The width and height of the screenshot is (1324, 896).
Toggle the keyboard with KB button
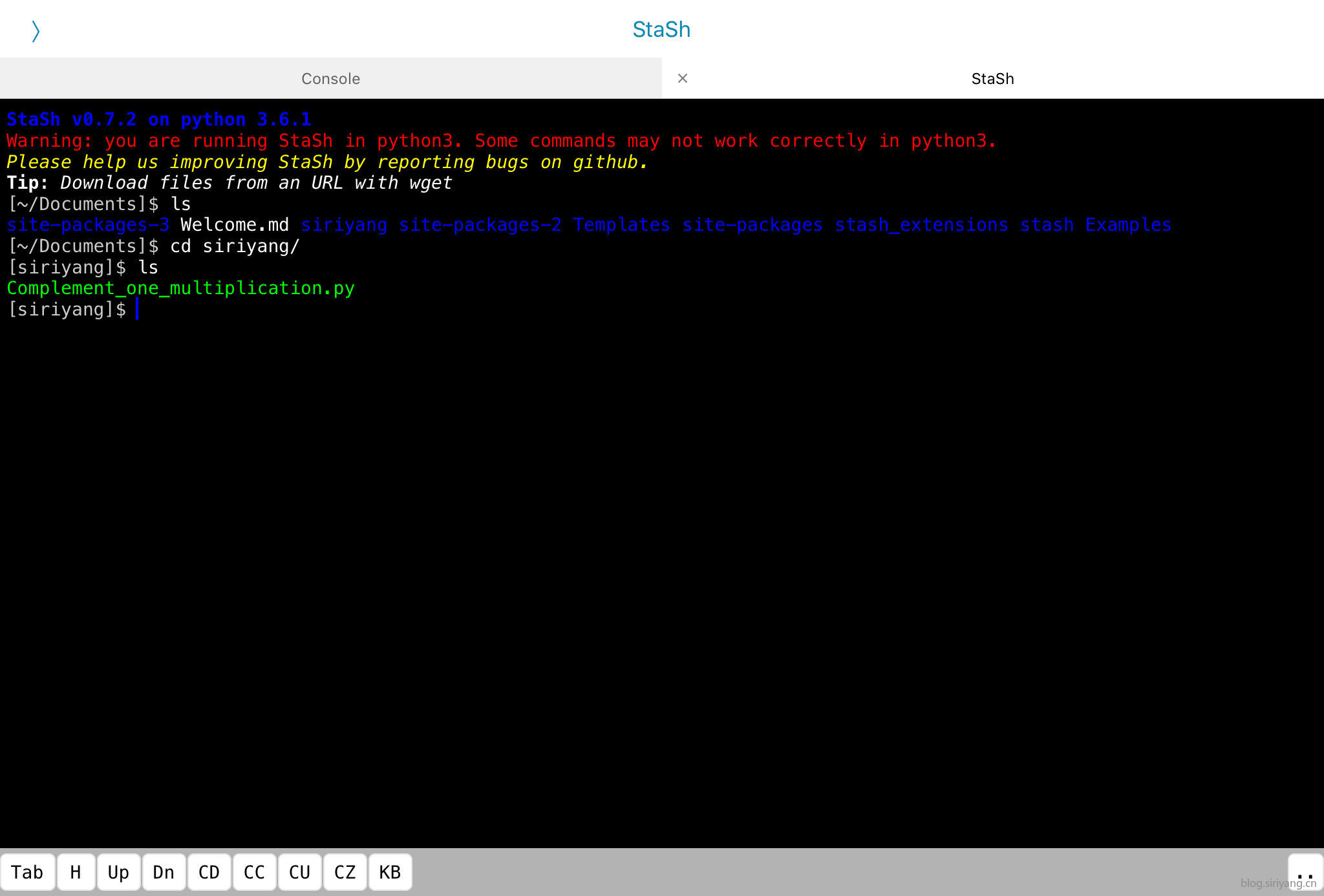click(389, 872)
